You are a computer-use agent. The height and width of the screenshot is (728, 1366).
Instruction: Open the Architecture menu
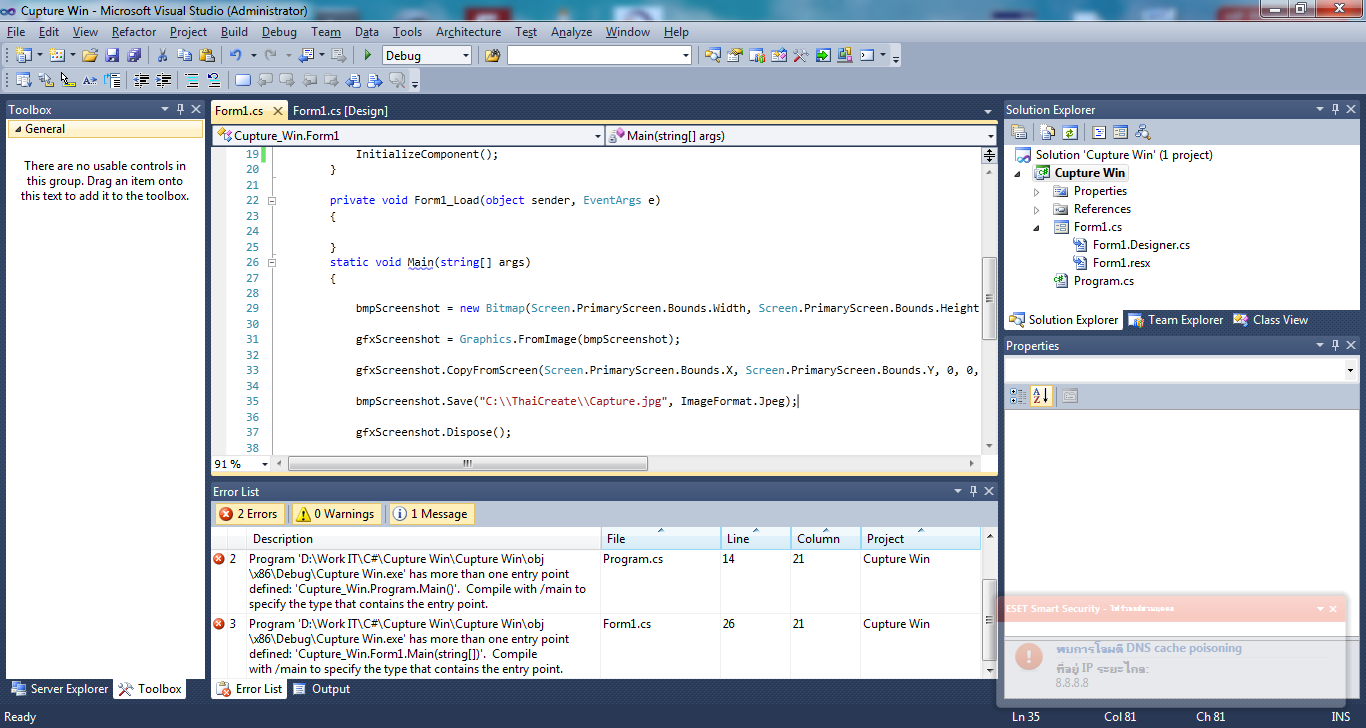click(x=468, y=32)
